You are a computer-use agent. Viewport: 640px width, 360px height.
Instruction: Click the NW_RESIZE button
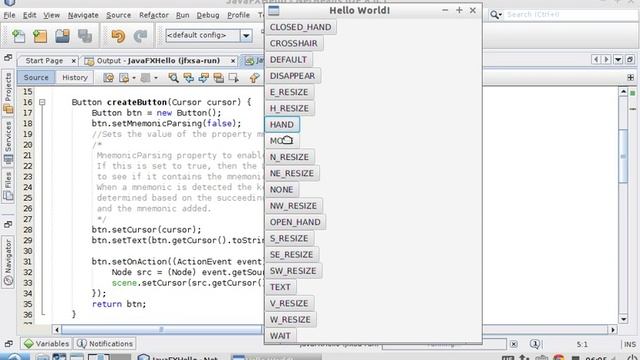tap(293, 206)
